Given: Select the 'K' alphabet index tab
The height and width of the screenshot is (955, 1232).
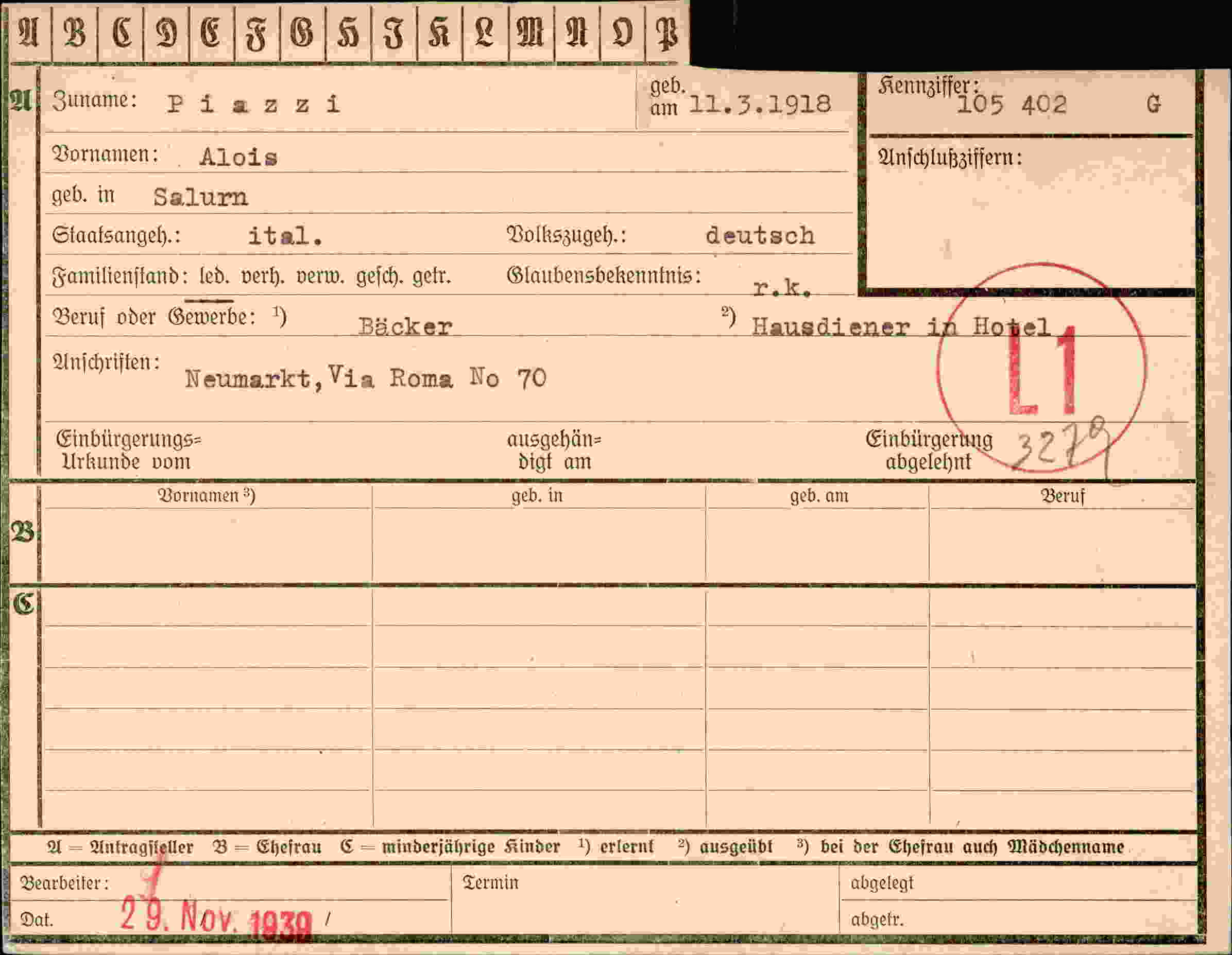Looking at the screenshot, I should tap(439, 33).
